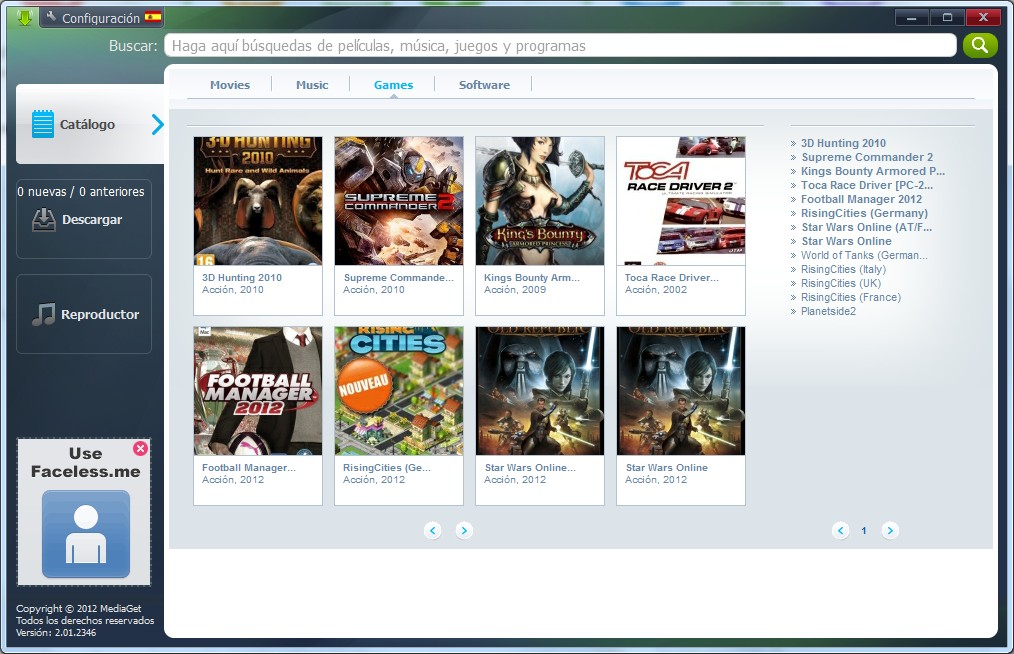This screenshot has height=654, width=1014.
Task: Click the Faceless.me user avatar icon
Action: [x=86, y=534]
